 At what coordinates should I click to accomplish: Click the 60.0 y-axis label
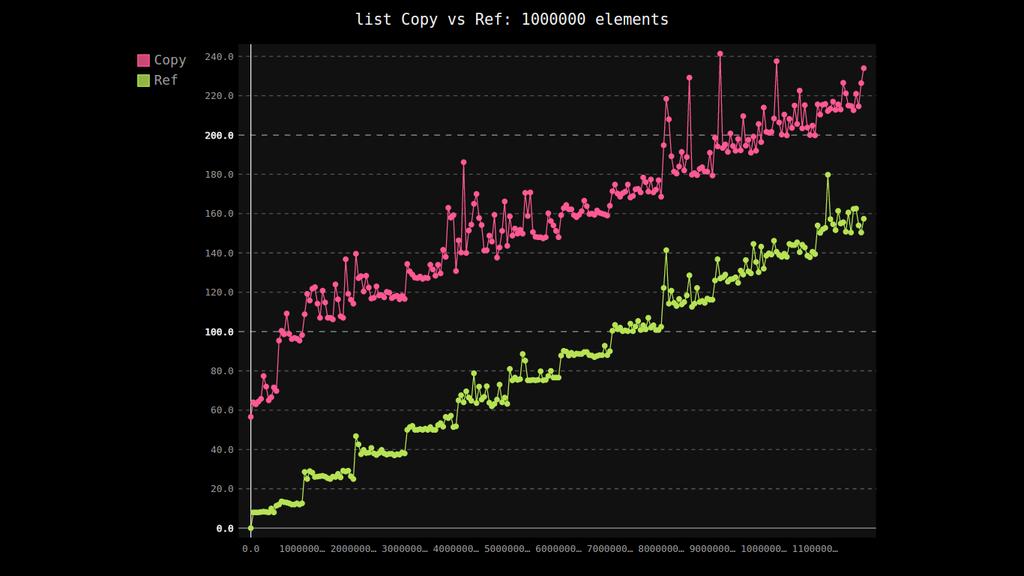tap(221, 410)
